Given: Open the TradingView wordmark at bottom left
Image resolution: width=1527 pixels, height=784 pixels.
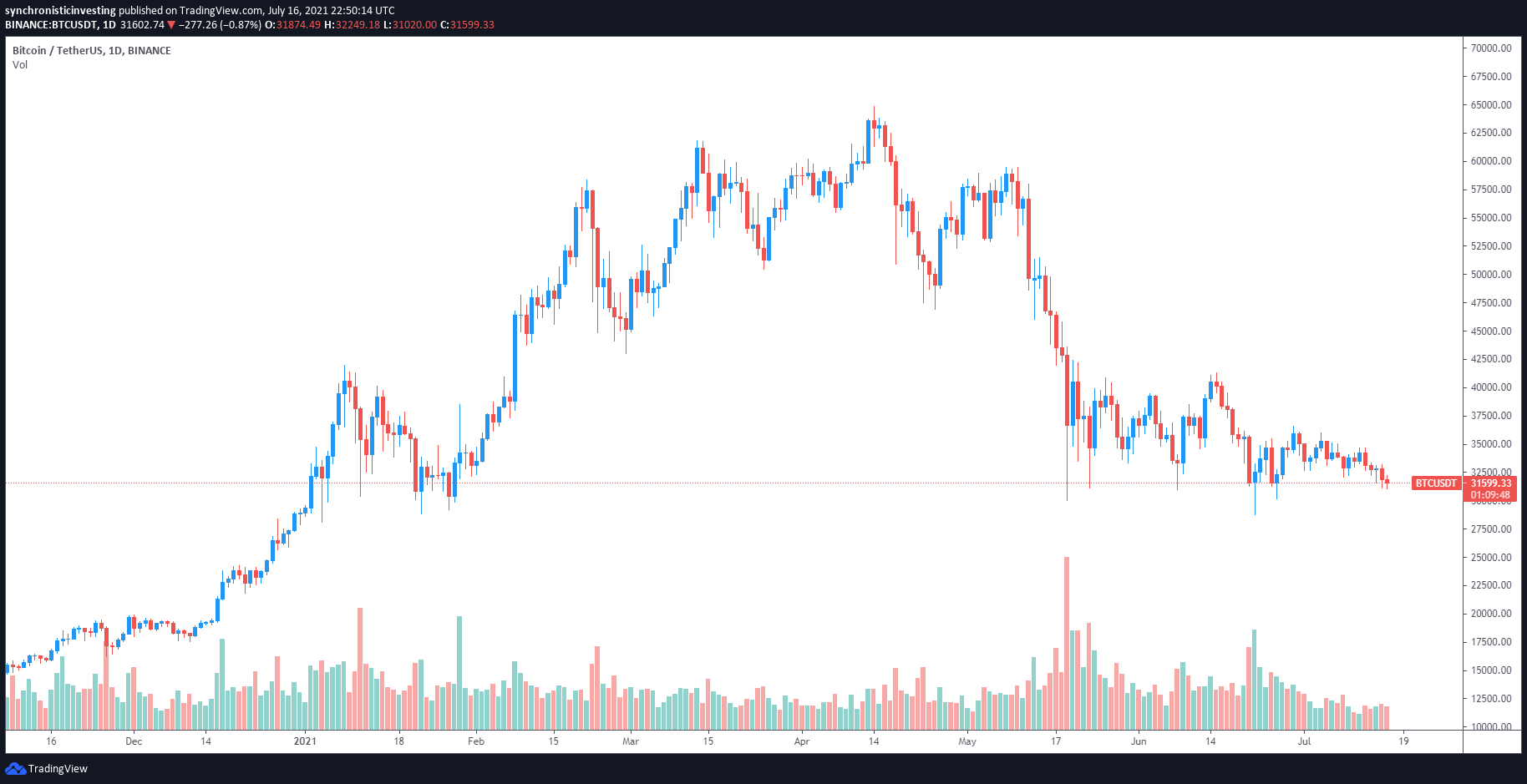Looking at the screenshot, I should 58,769.
